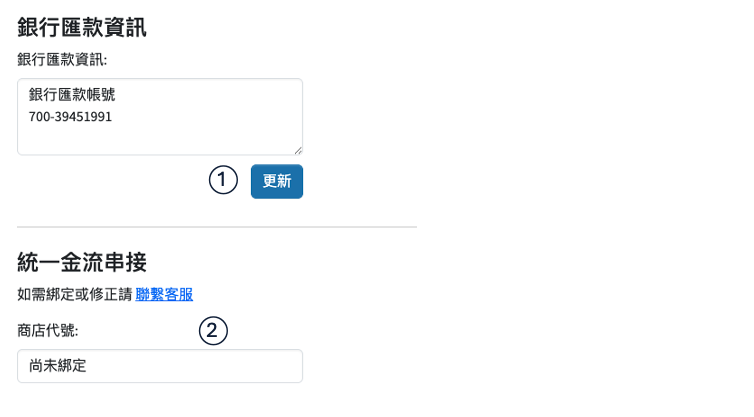The width and height of the screenshot is (754, 417).
Task: Open the 聯繫客服 link
Action: [164, 294]
